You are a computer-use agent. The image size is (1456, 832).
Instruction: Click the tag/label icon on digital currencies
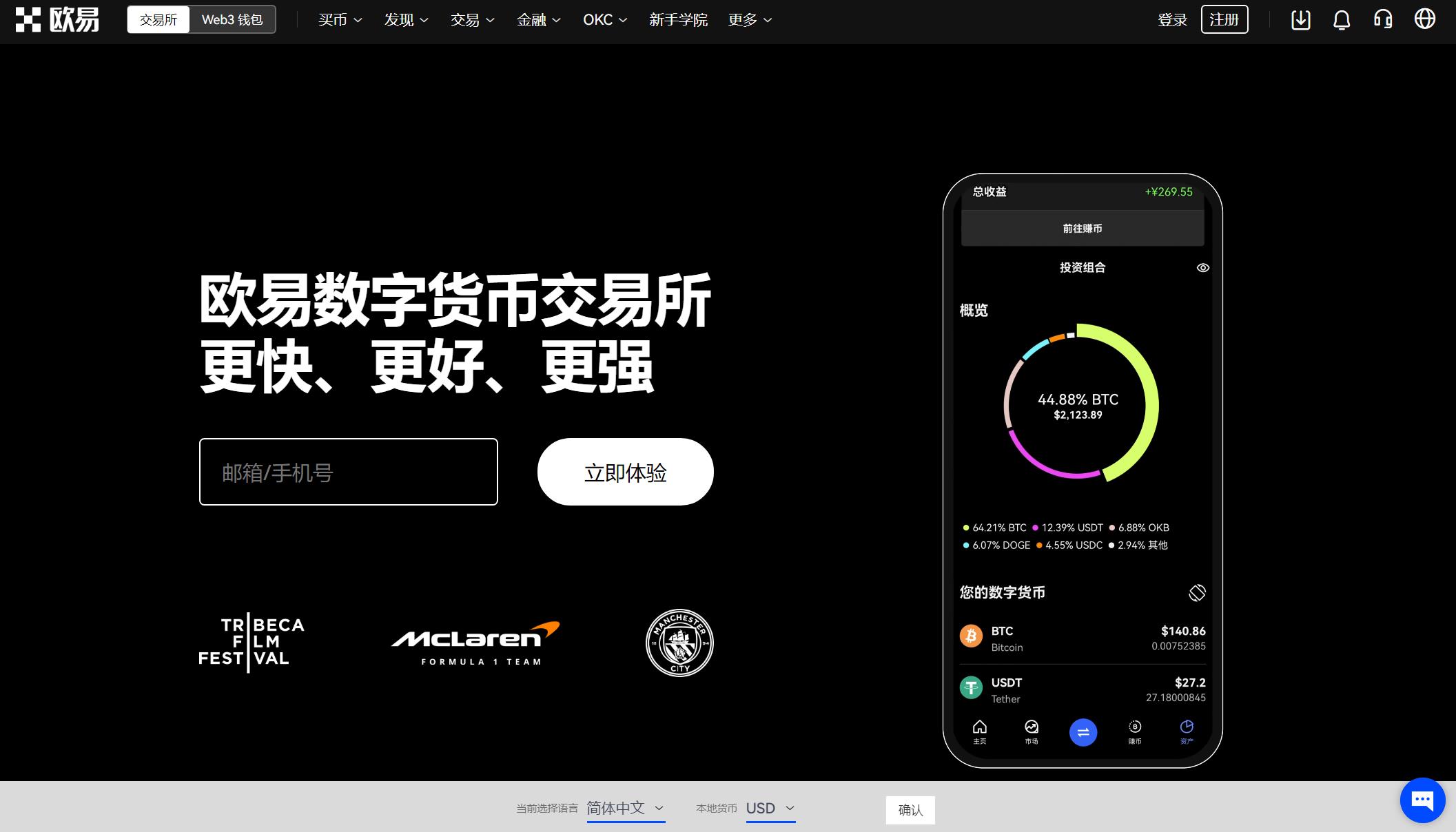(1196, 592)
